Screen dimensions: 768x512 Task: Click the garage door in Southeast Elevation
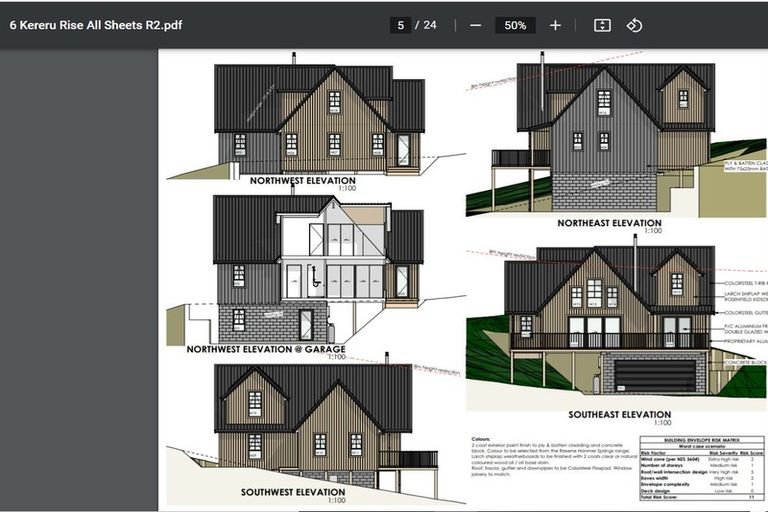click(654, 375)
